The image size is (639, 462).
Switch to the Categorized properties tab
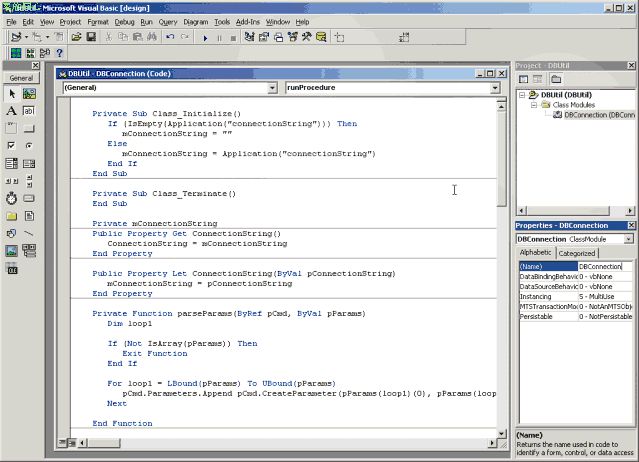(576, 253)
